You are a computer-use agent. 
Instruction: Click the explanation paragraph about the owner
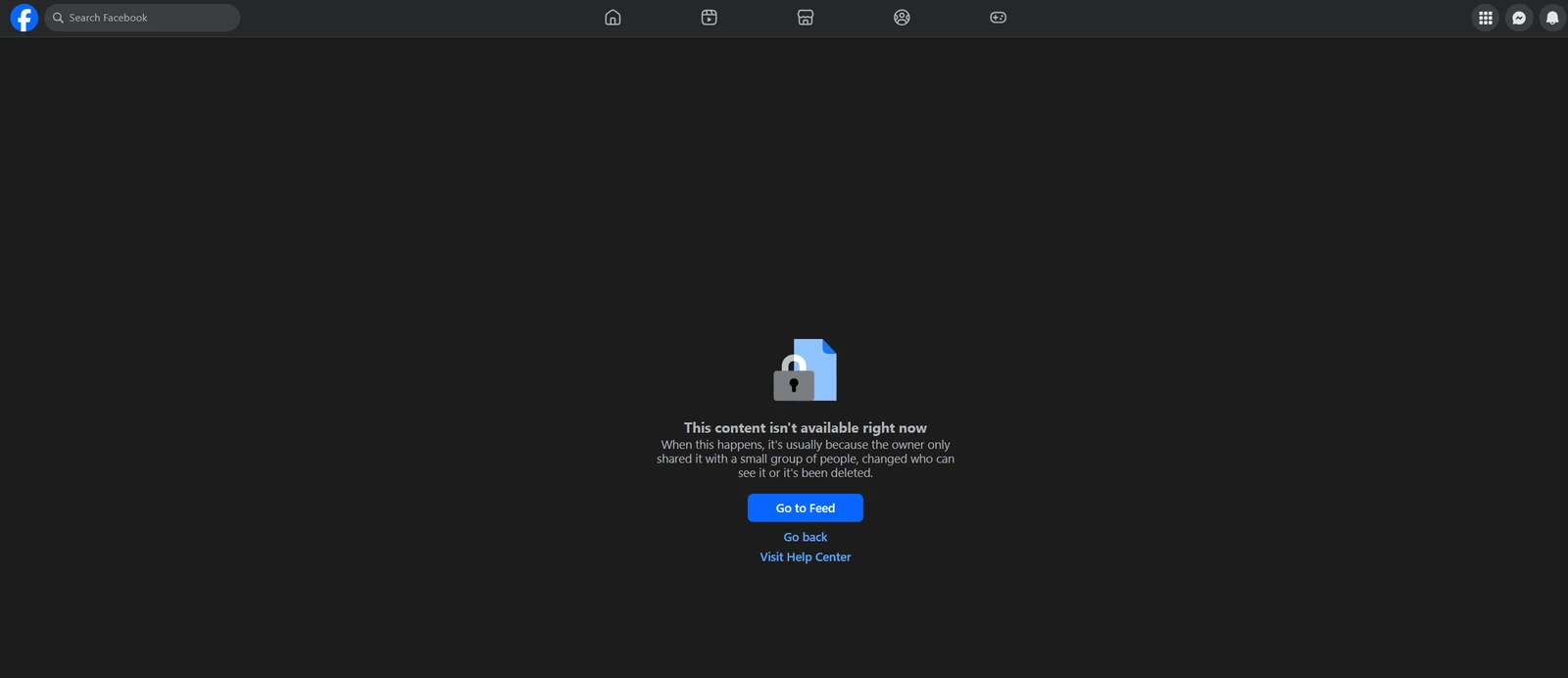tap(806, 459)
